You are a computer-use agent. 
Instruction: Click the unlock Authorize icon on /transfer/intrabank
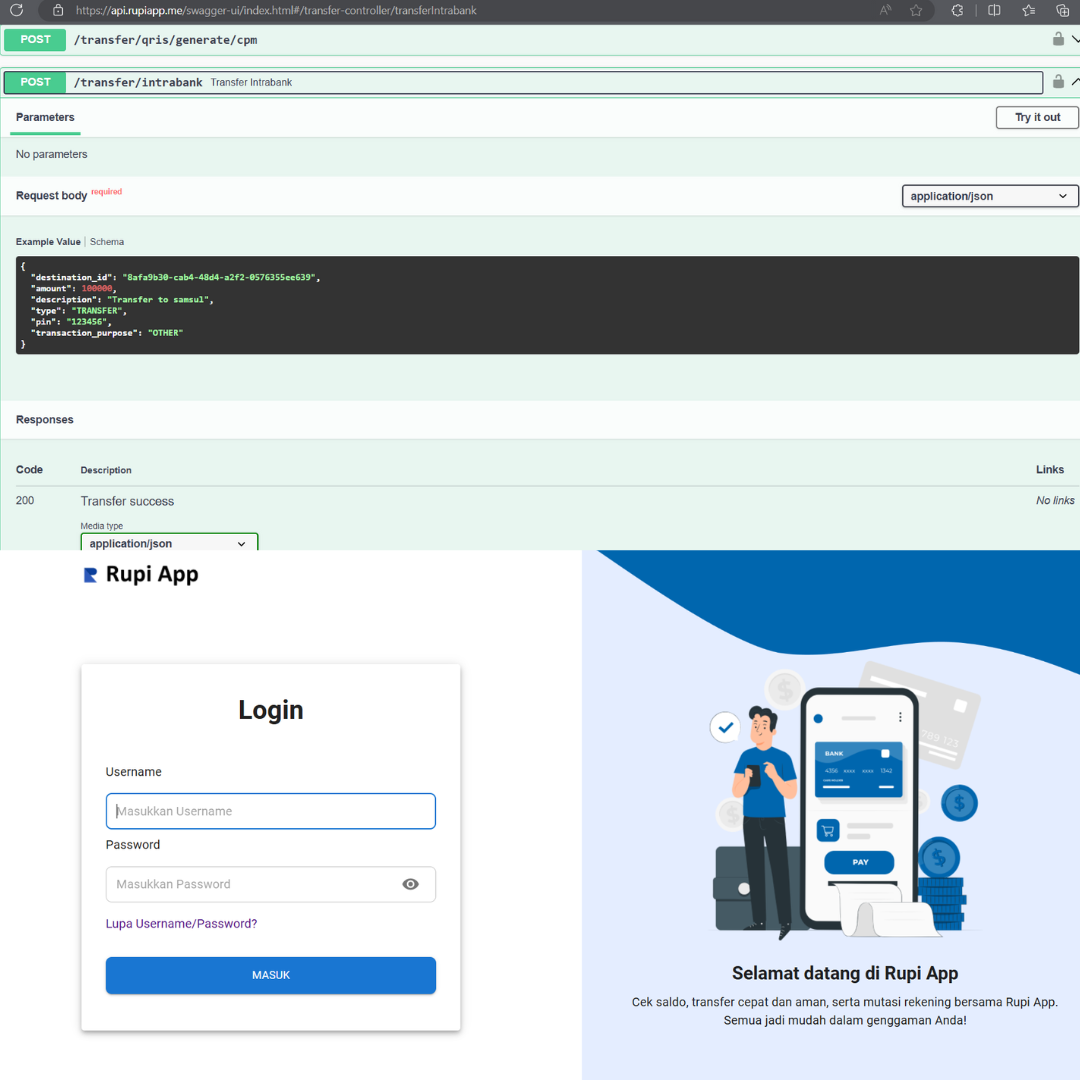point(1057,81)
